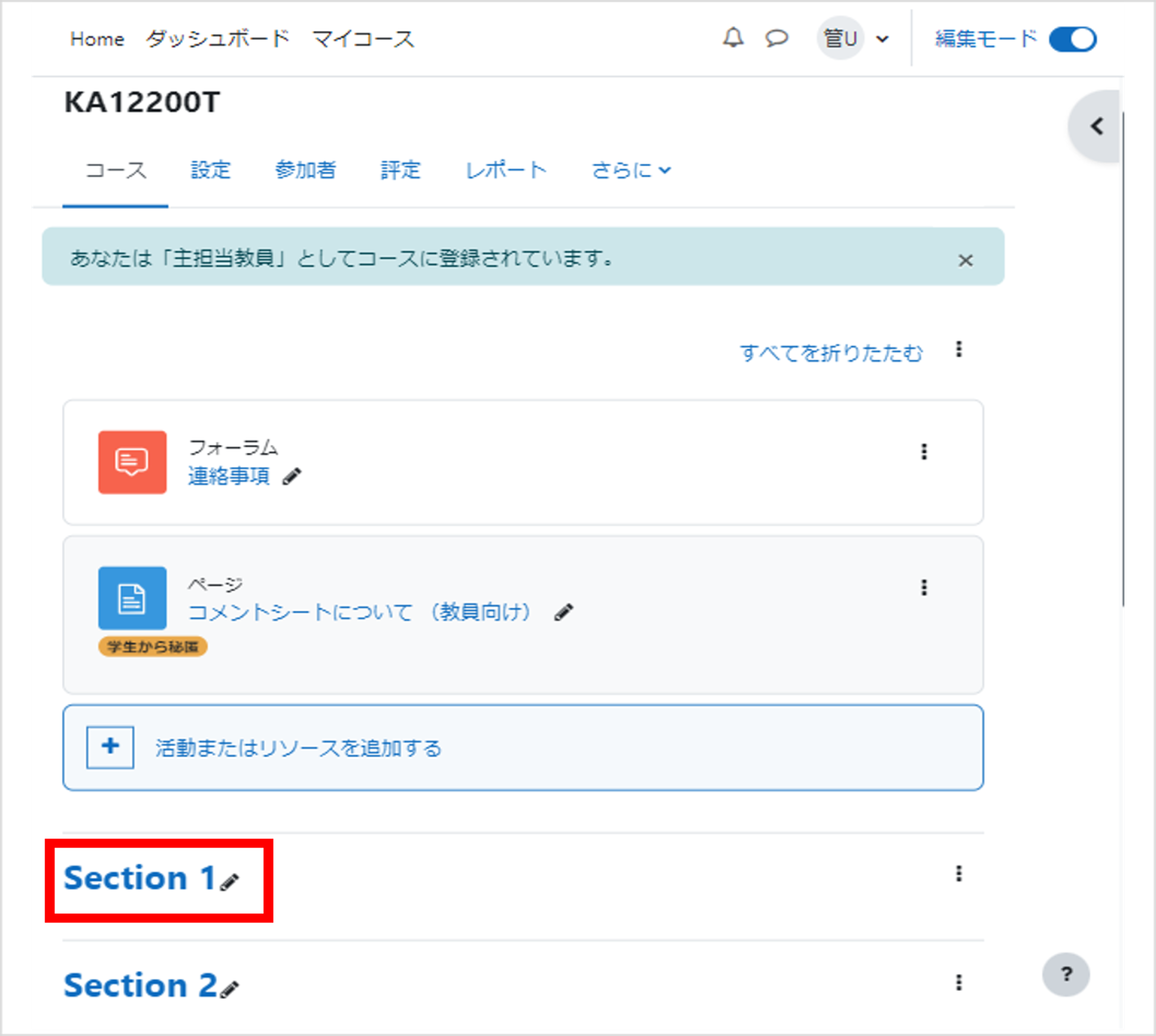
Task: Go to Home in the top navigation
Action: click(97, 39)
